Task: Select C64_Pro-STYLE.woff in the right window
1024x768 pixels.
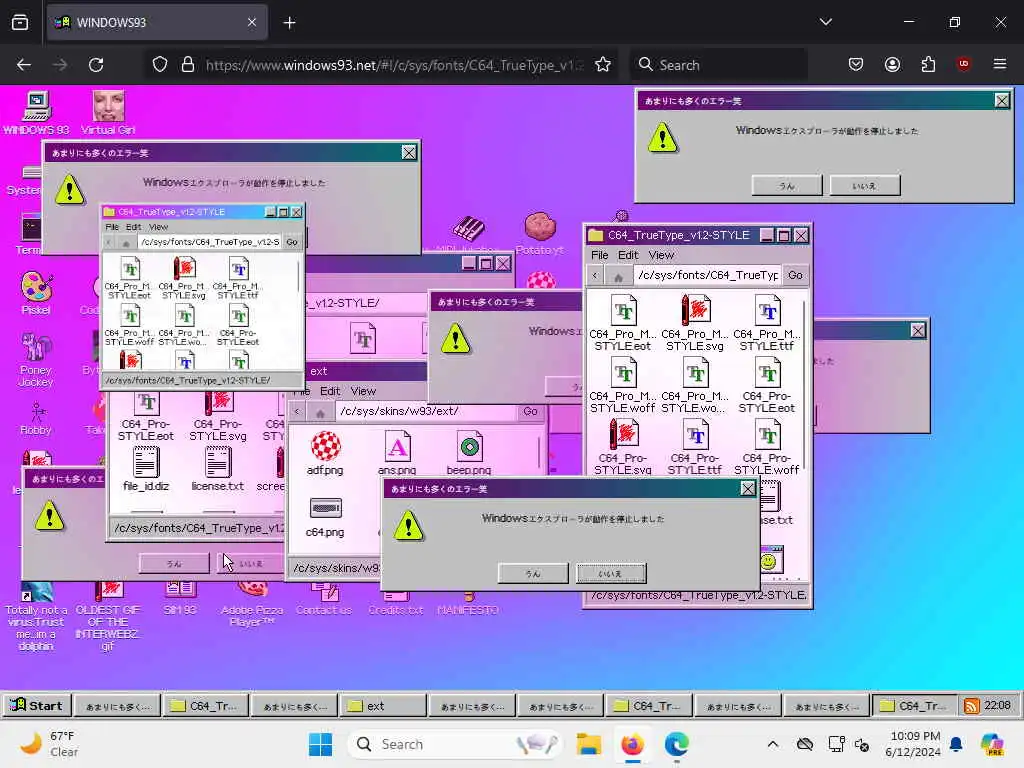Action: coord(767,447)
